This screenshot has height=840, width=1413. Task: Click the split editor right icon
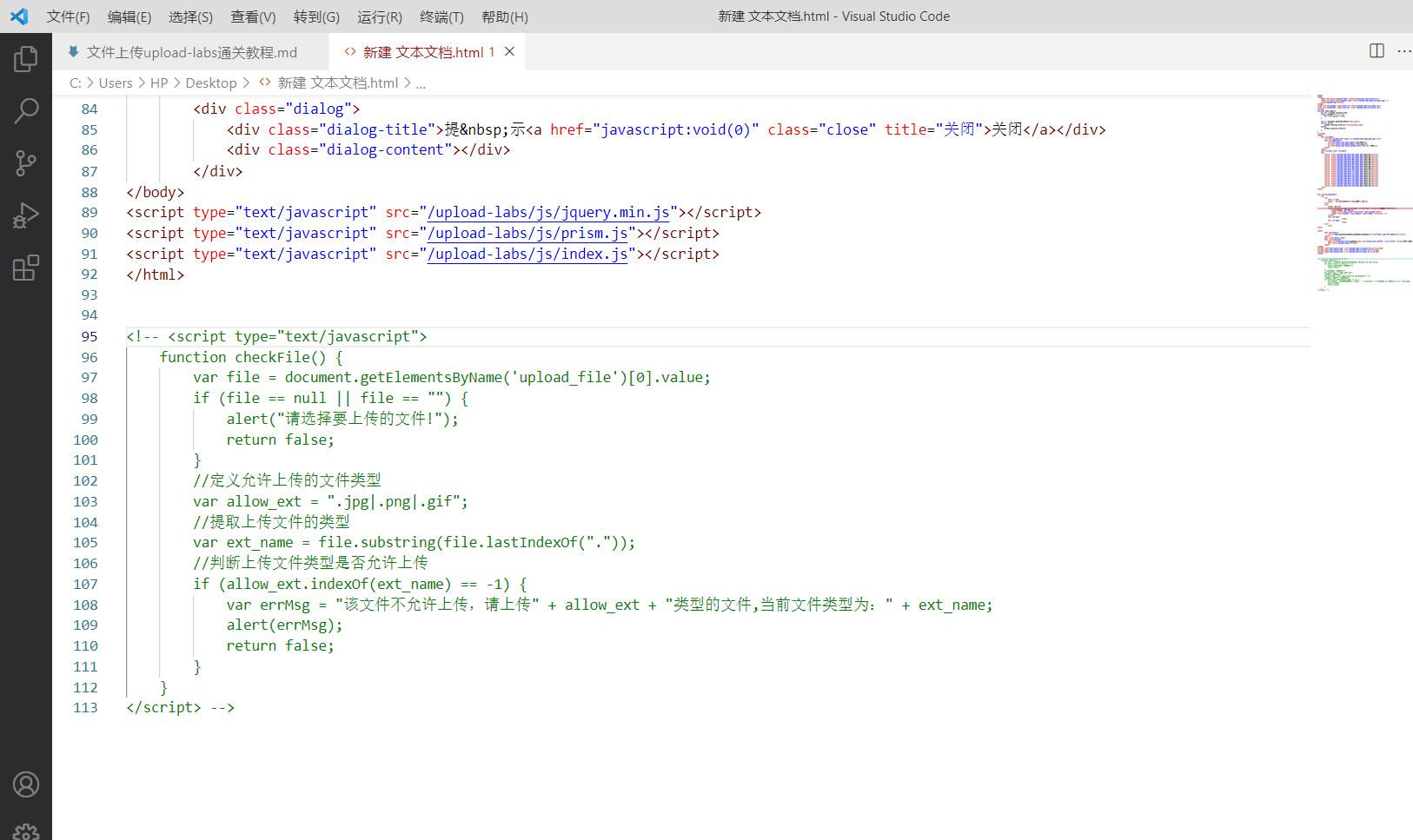click(x=1377, y=51)
